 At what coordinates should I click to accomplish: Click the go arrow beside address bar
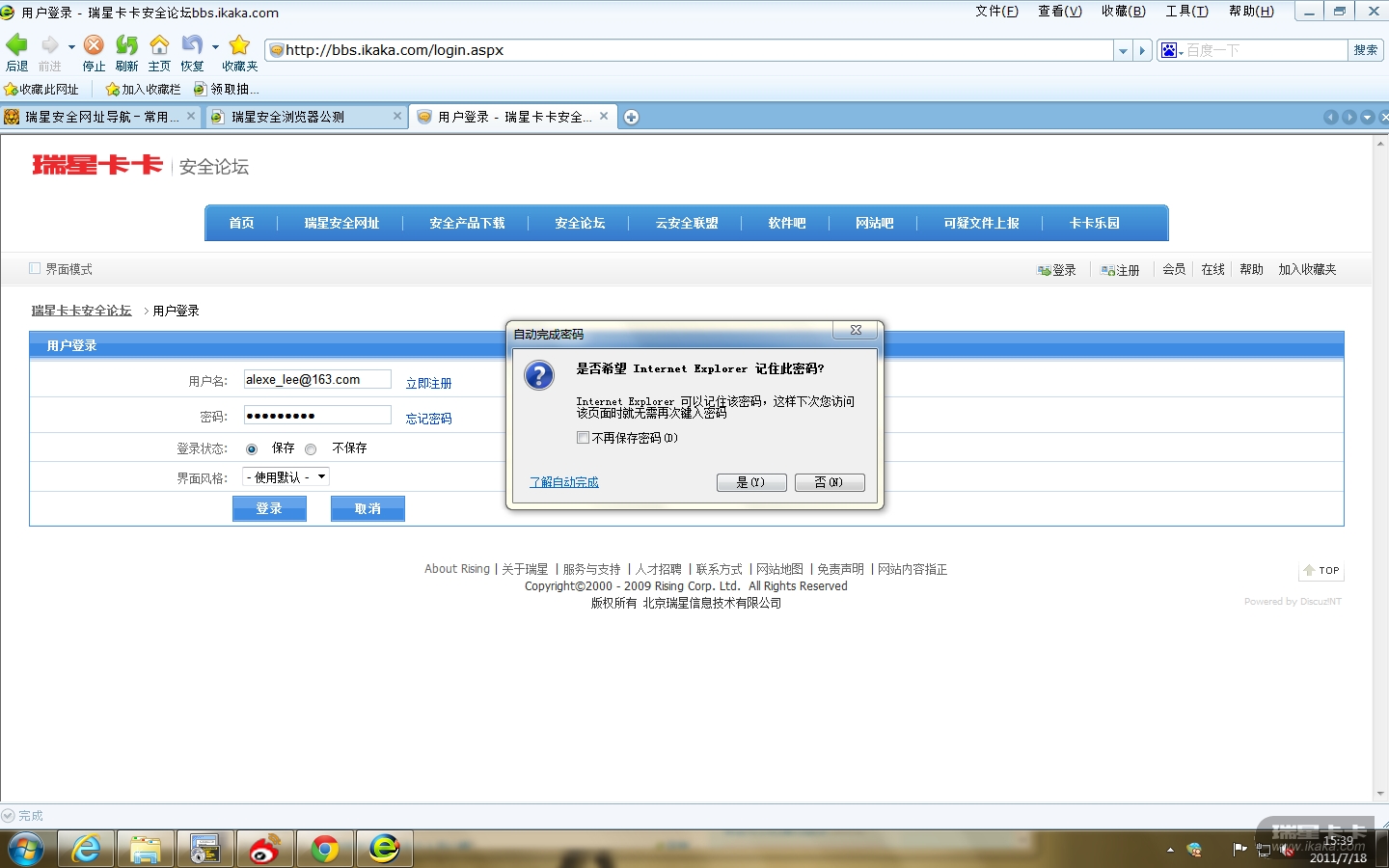point(1143,50)
